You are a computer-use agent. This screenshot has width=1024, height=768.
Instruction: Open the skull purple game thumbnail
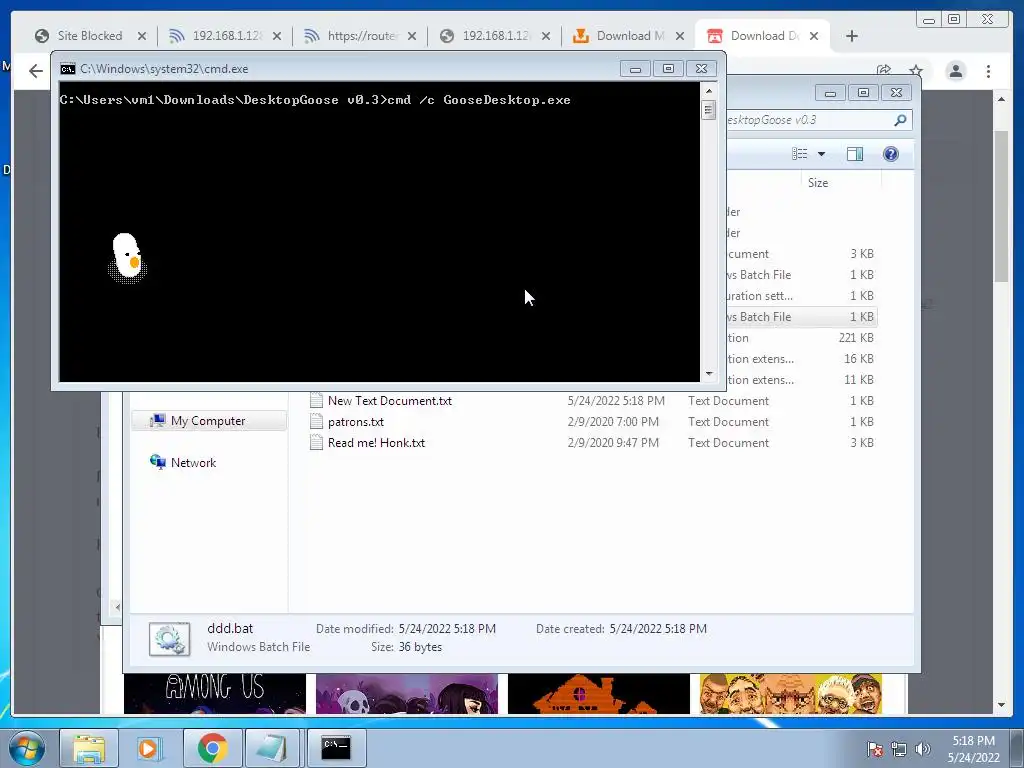[x=407, y=694]
